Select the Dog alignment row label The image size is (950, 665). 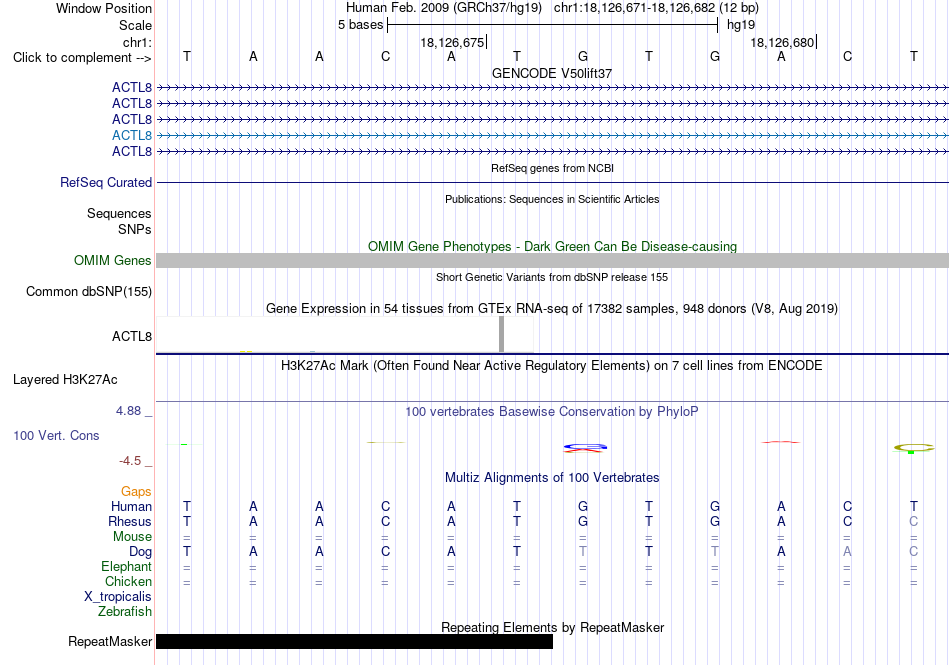click(140, 552)
